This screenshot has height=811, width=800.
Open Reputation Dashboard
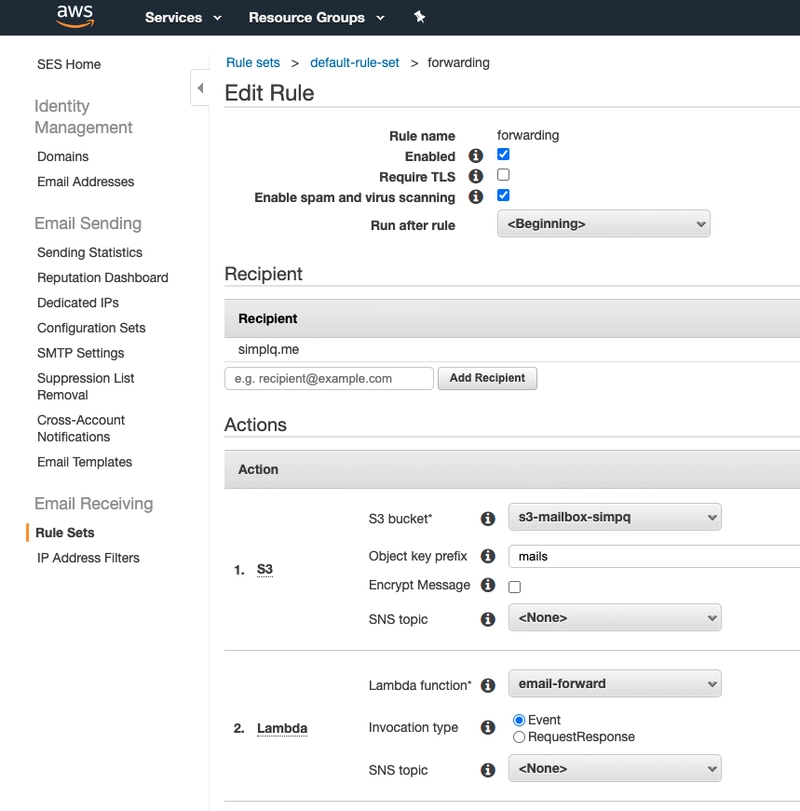(102, 278)
